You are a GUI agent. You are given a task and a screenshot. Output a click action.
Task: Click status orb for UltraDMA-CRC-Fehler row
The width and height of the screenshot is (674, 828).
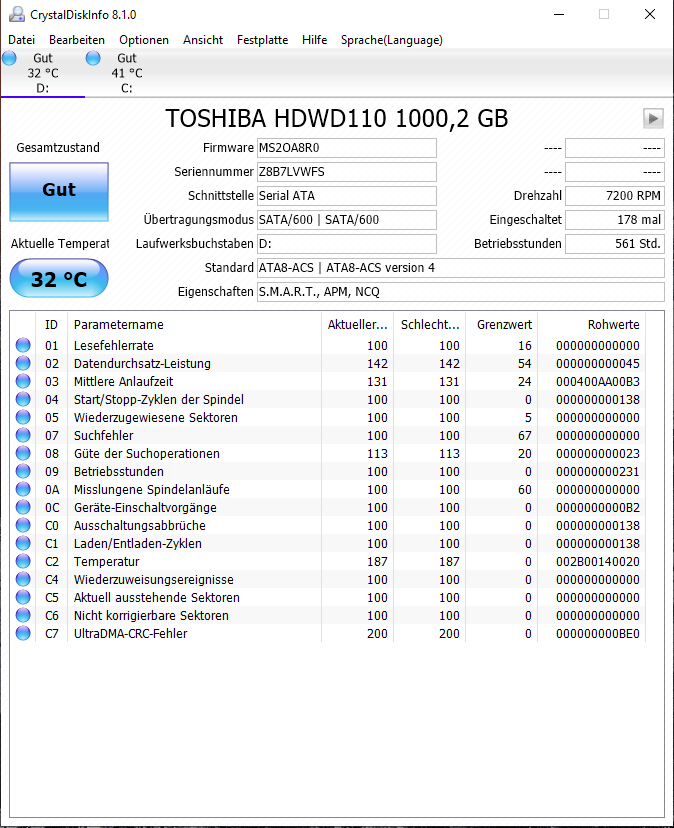point(23,633)
